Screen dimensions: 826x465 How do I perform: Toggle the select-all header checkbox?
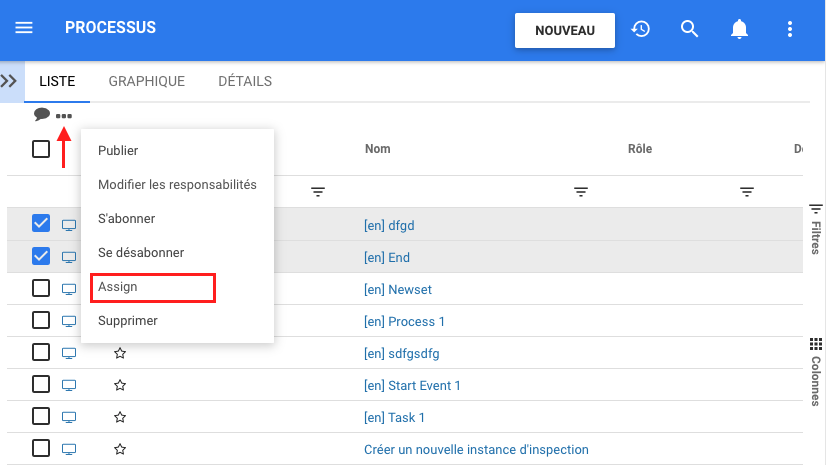41,149
